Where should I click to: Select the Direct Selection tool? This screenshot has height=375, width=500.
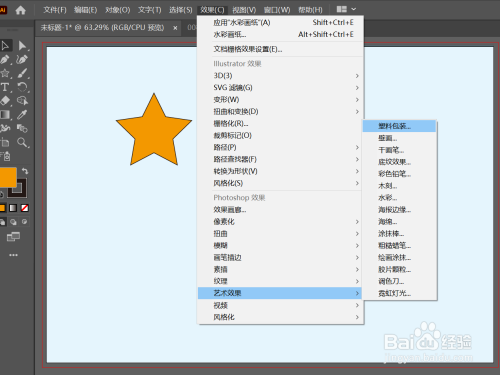click(x=22, y=45)
